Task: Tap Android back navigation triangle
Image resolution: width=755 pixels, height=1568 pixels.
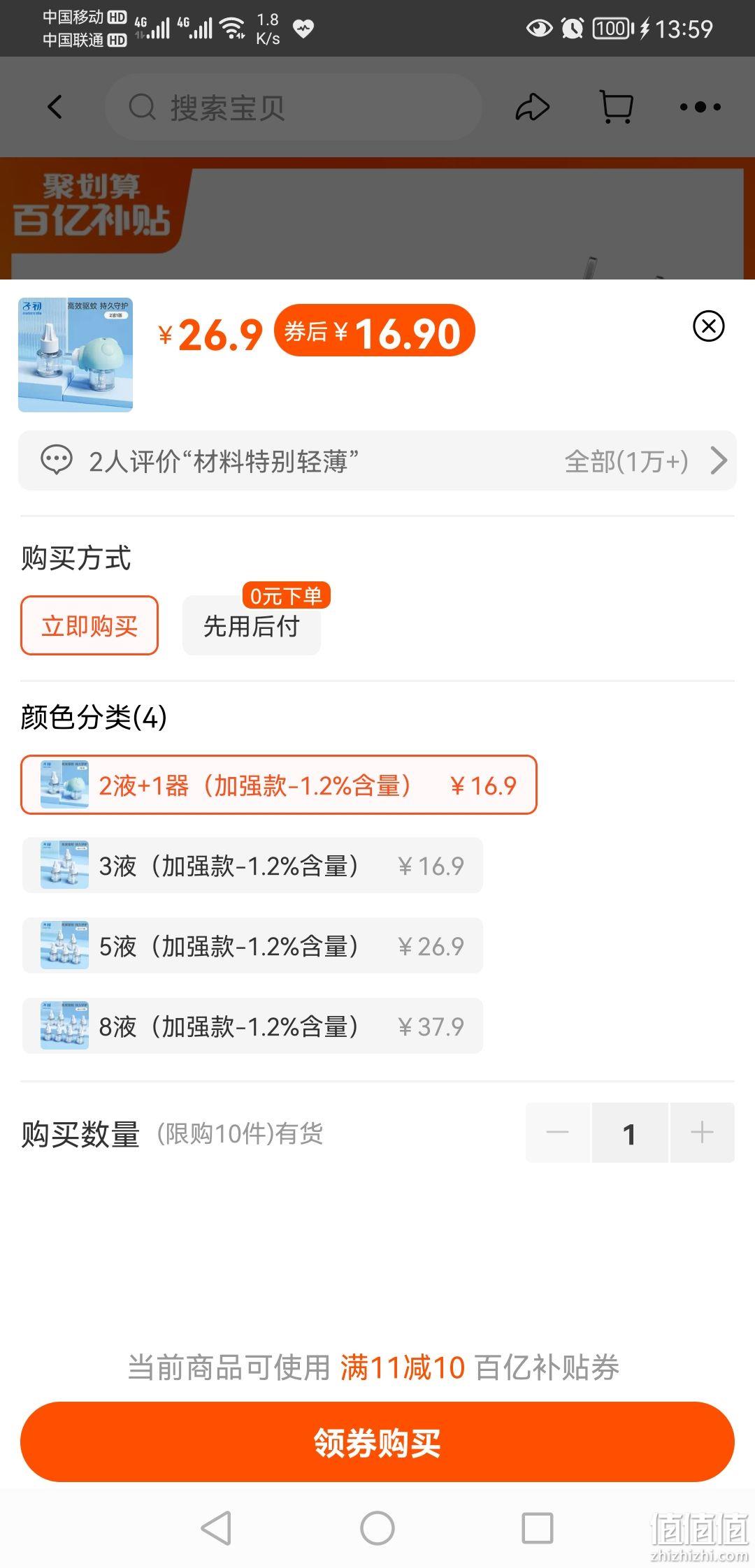Action: (x=216, y=1528)
